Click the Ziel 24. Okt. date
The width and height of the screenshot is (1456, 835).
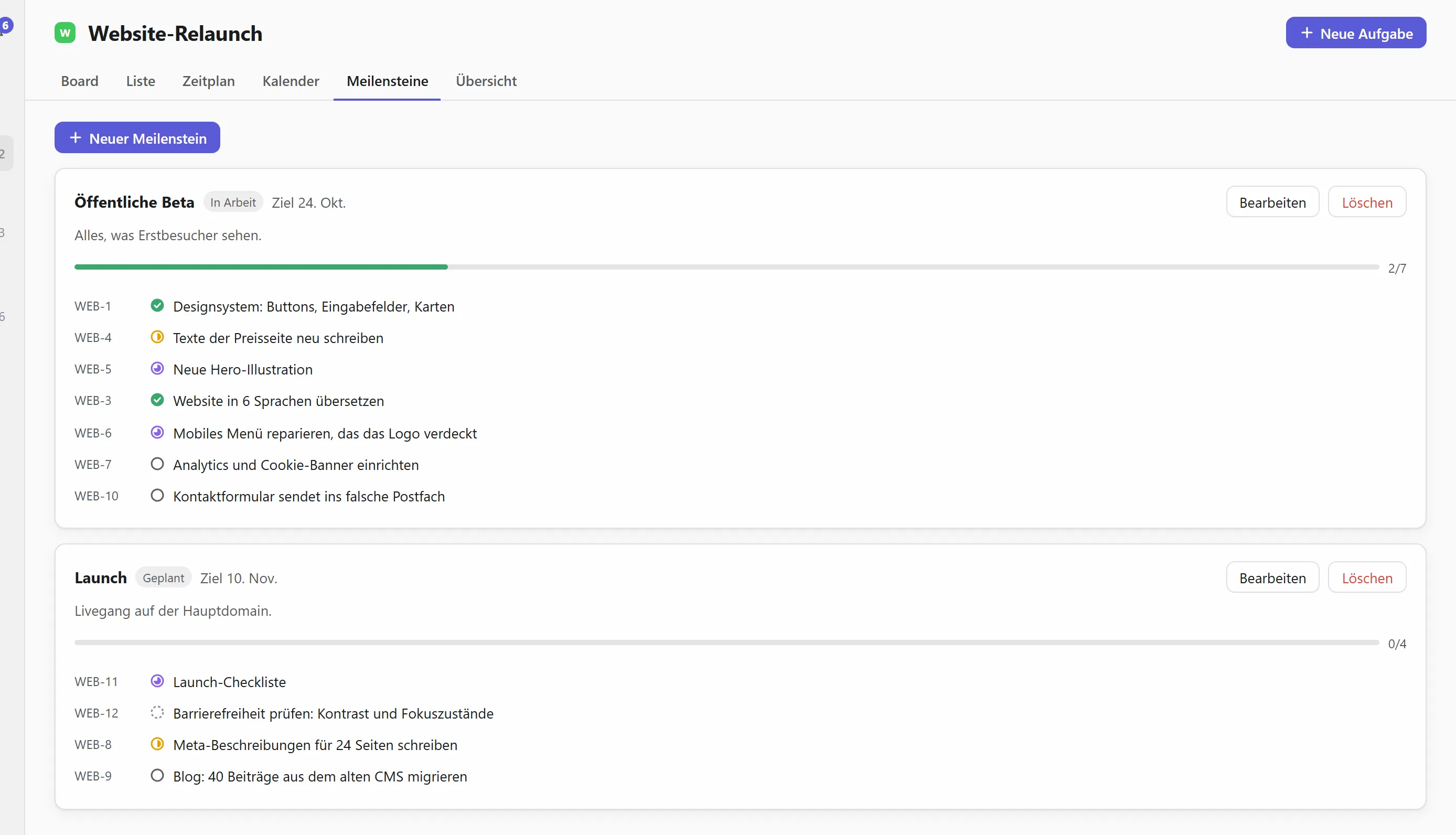(308, 203)
